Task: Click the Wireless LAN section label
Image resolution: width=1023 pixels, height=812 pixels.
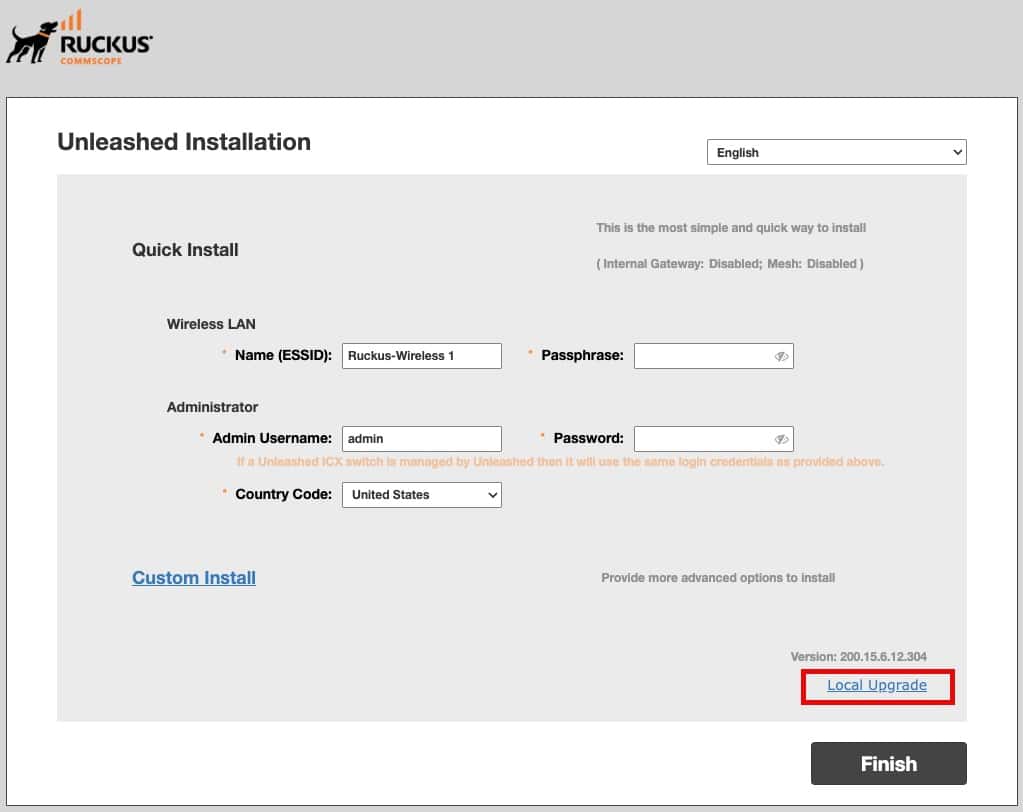Action: (211, 324)
